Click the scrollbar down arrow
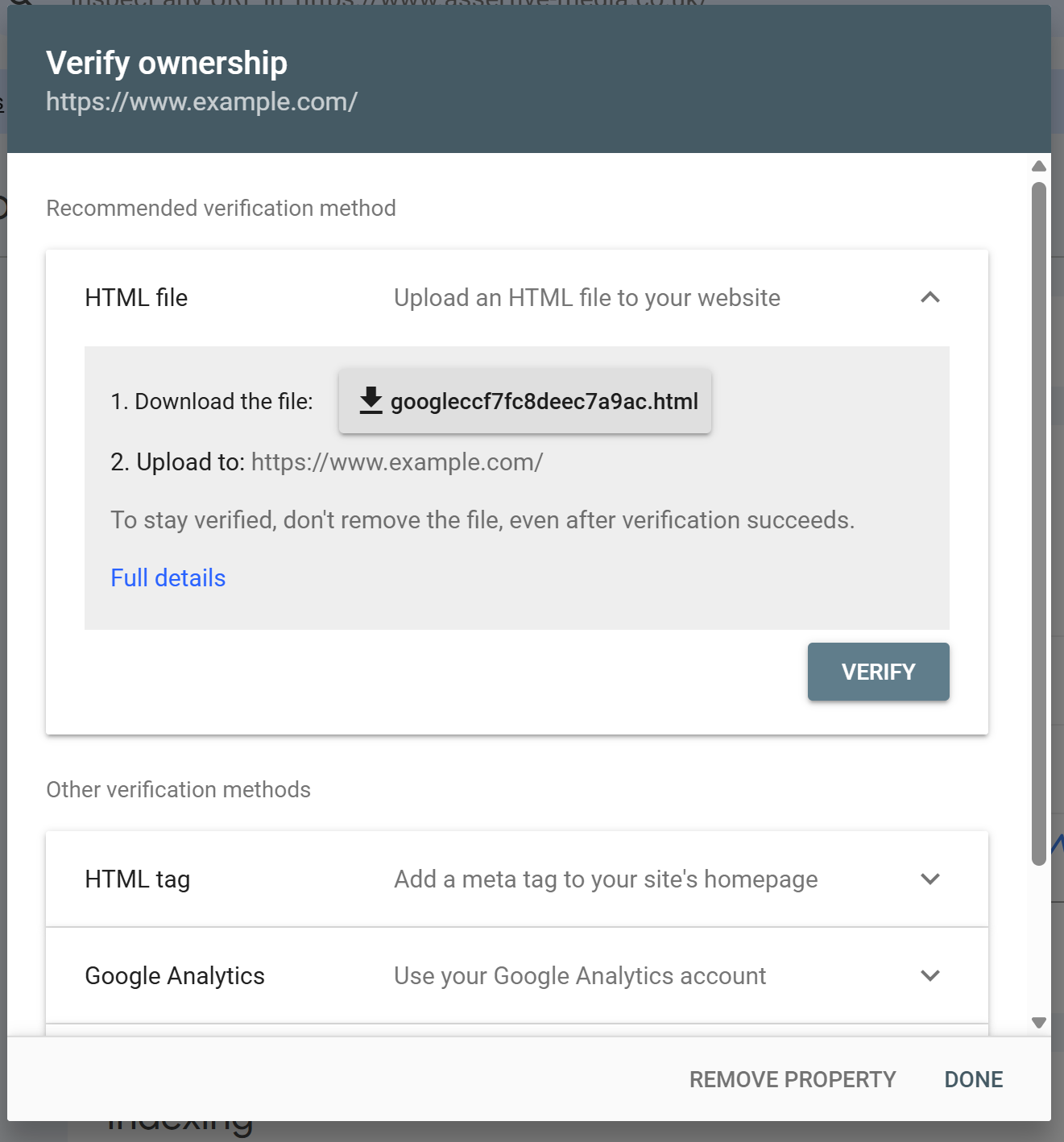The height and width of the screenshot is (1142, 1064). (1038, 1023)
